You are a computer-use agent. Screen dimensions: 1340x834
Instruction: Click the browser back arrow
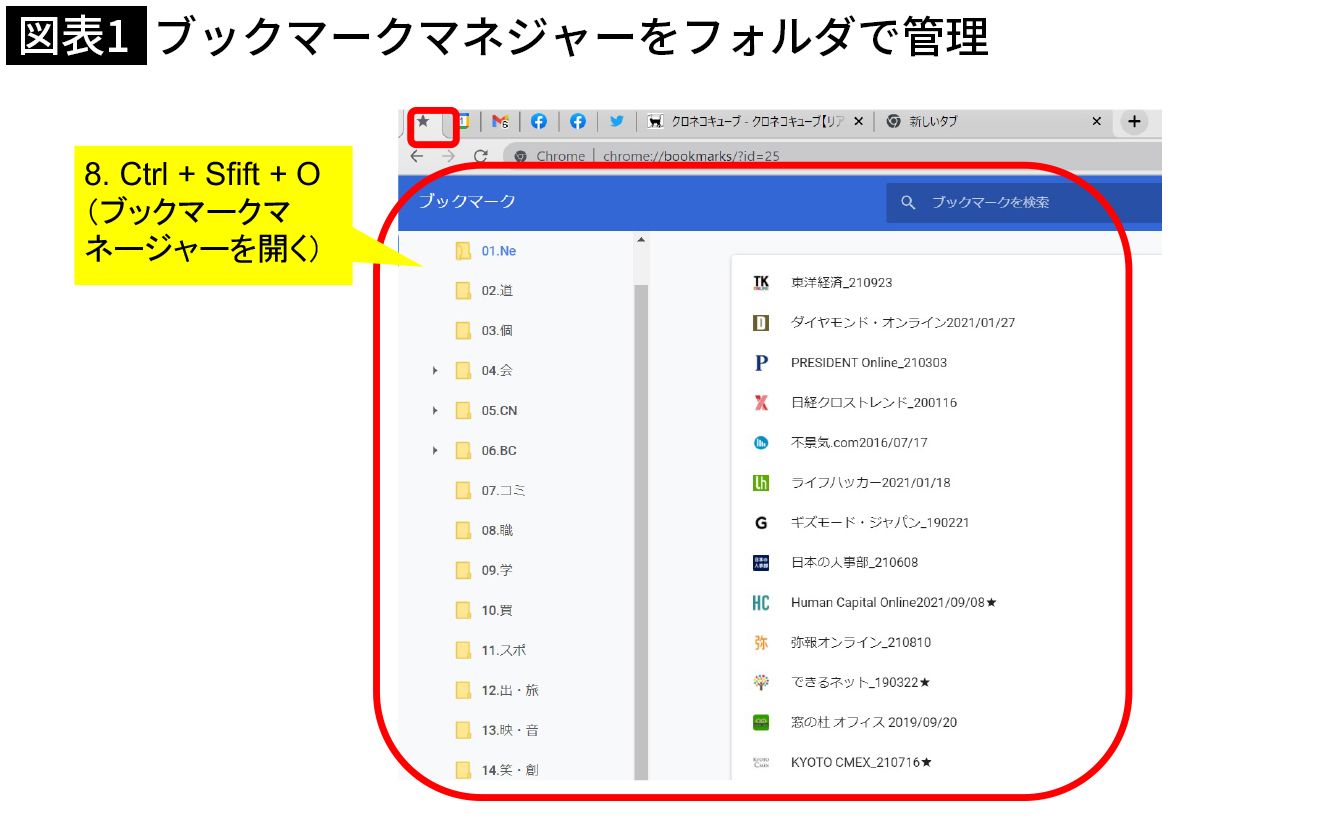[417, 156]
